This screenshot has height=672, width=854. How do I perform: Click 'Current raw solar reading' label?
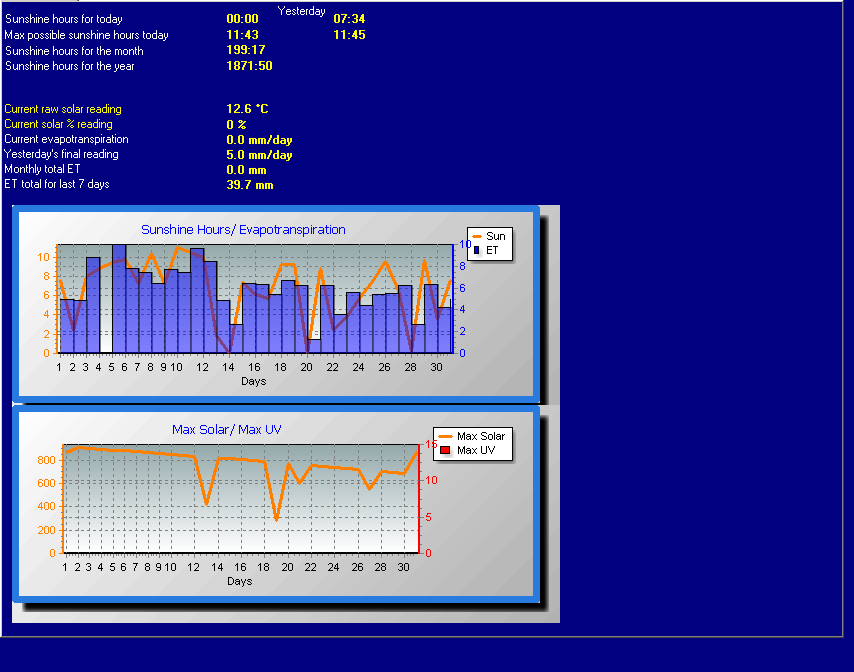pos(63,109)
